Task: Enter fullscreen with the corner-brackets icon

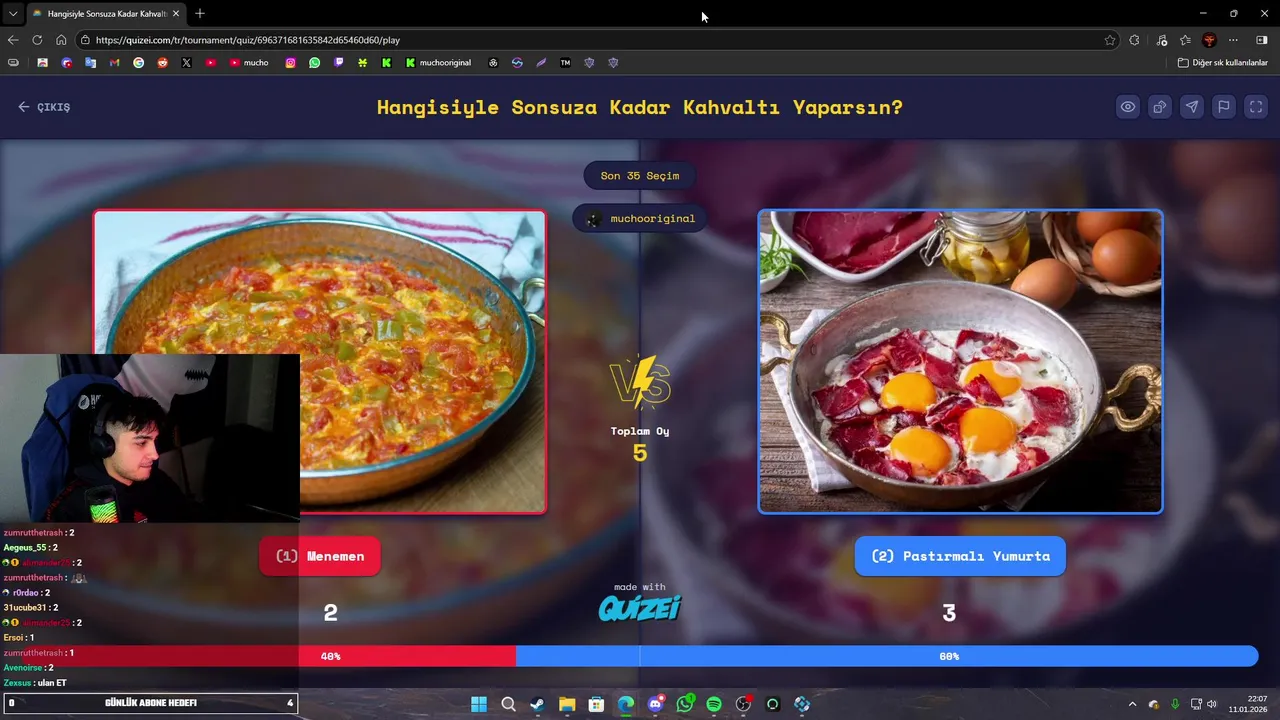Action: 1256,107
